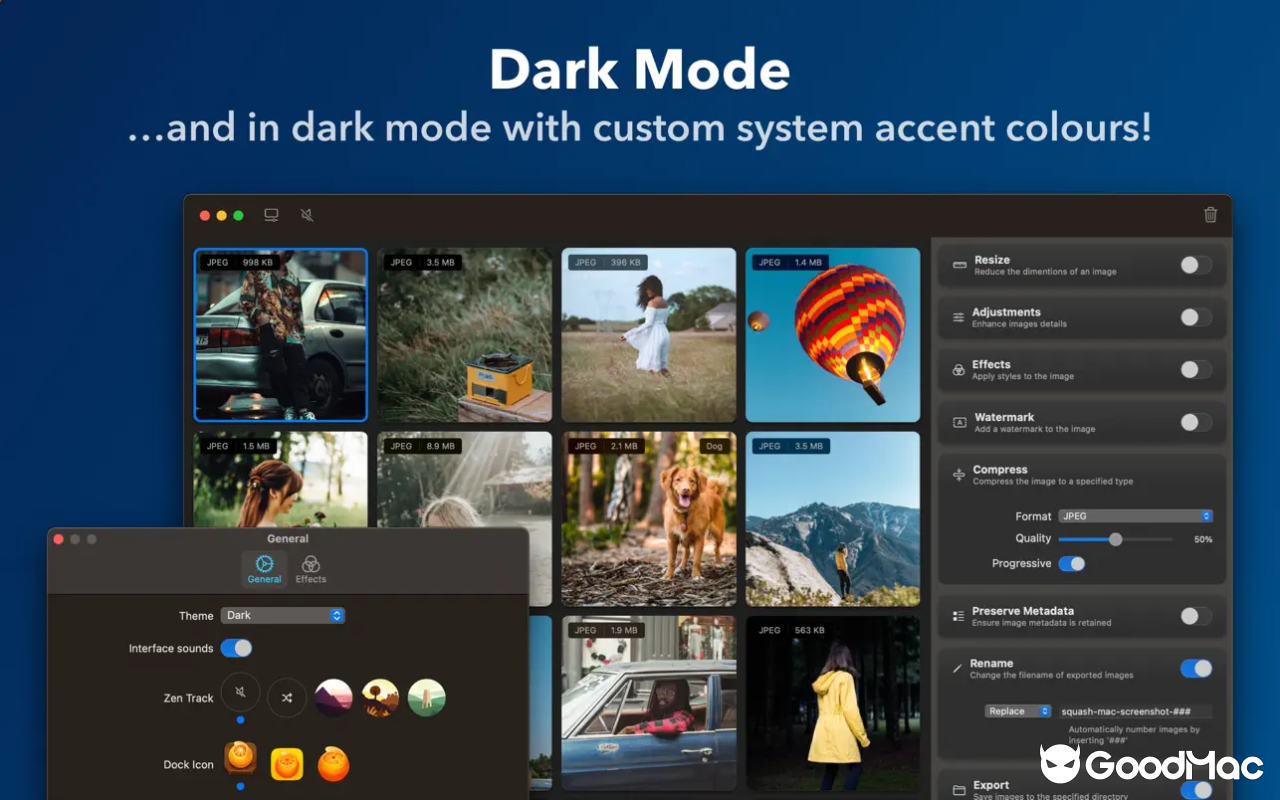The image size is (1280, 800).
Task: Pick the yellow square Dock Icon
Action: coord(287,765)
